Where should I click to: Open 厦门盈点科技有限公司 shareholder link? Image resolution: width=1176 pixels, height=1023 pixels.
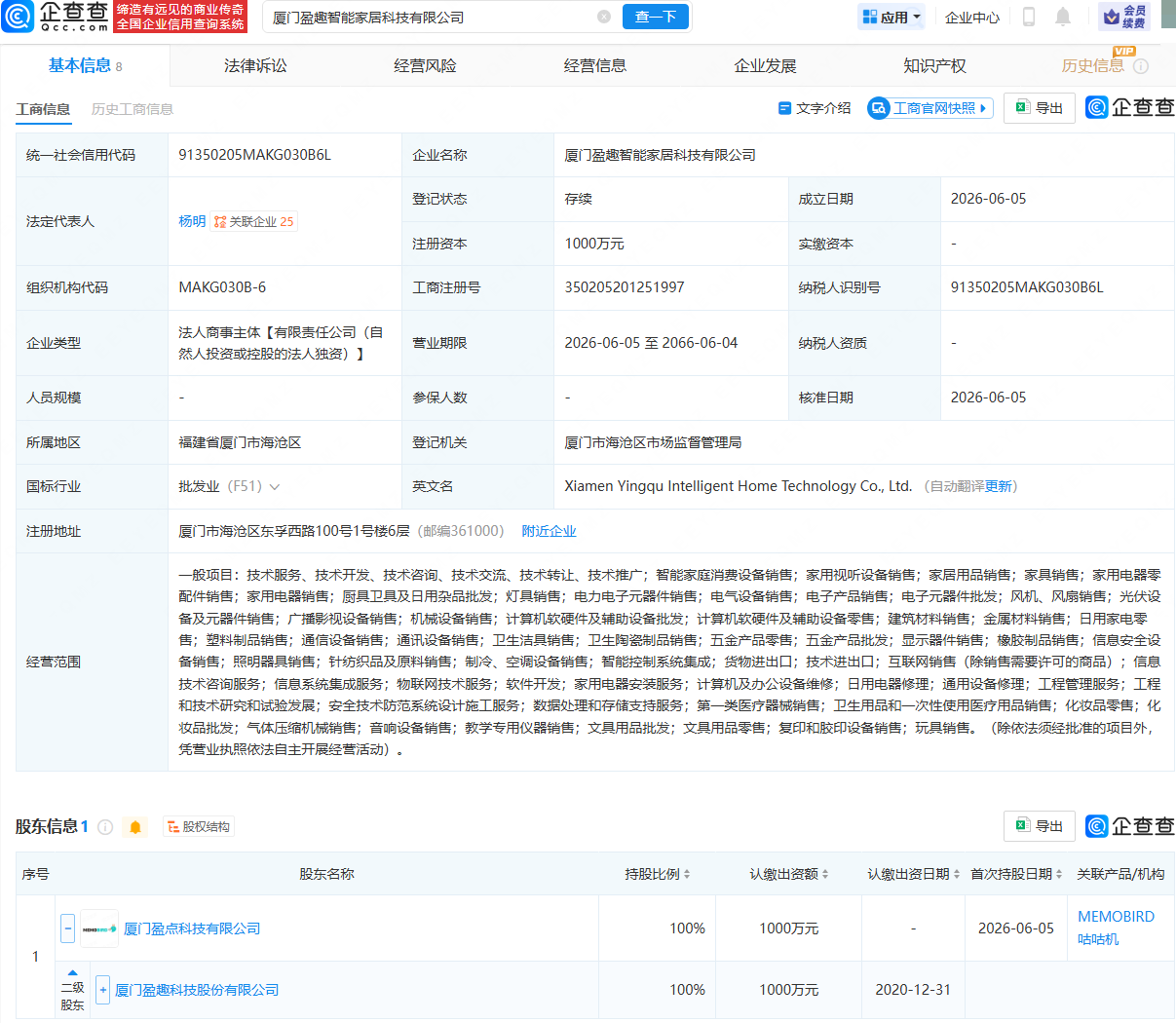pos(192,928)
